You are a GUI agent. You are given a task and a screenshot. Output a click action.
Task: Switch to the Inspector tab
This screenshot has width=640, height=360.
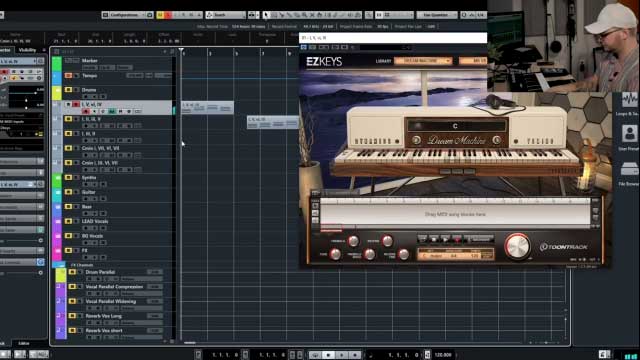(6, 50)
